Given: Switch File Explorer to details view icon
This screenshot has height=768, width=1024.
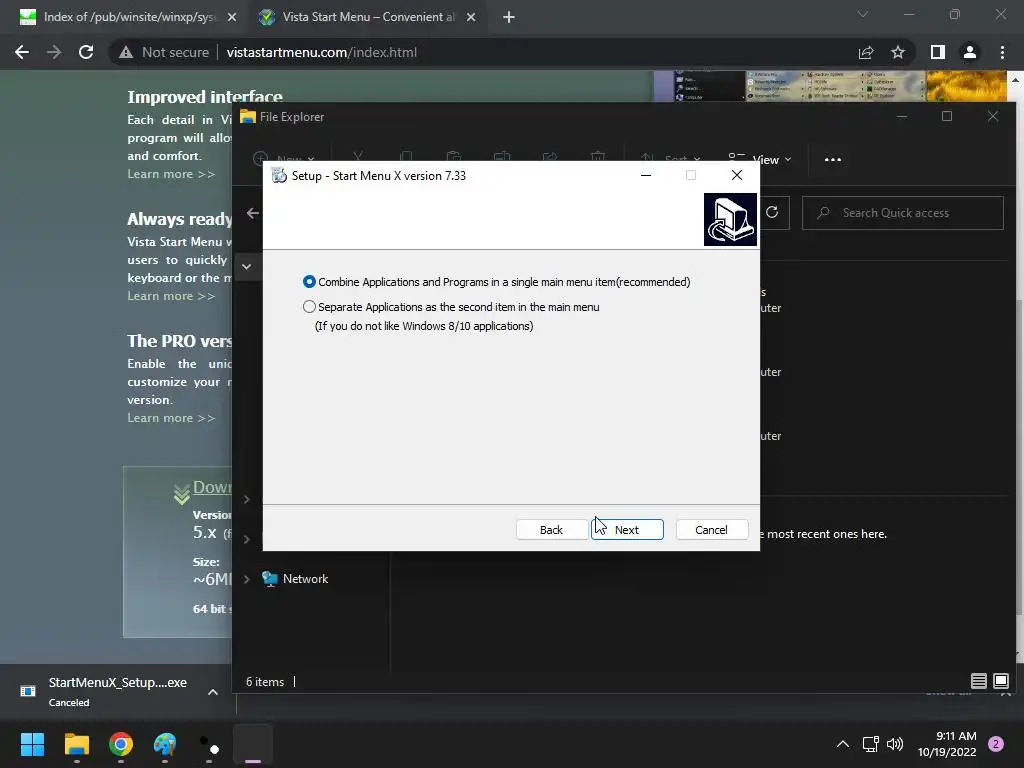Looking at the screenshot, I should pos(978,681).
